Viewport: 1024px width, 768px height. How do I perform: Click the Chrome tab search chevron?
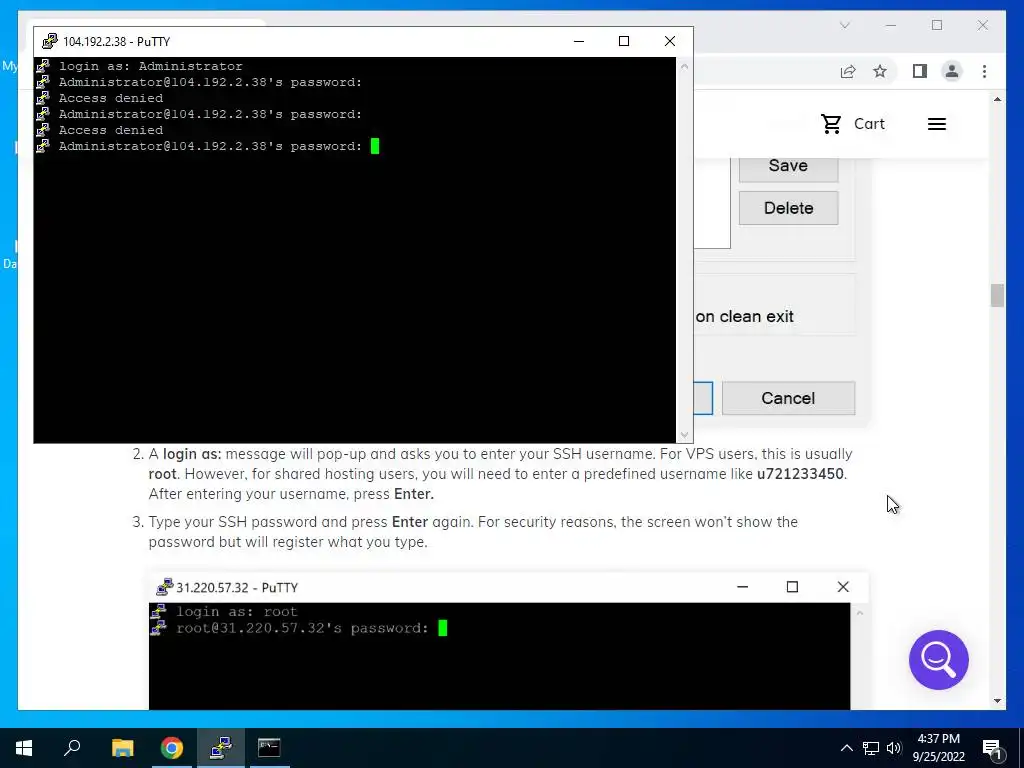tap(844, 25)
